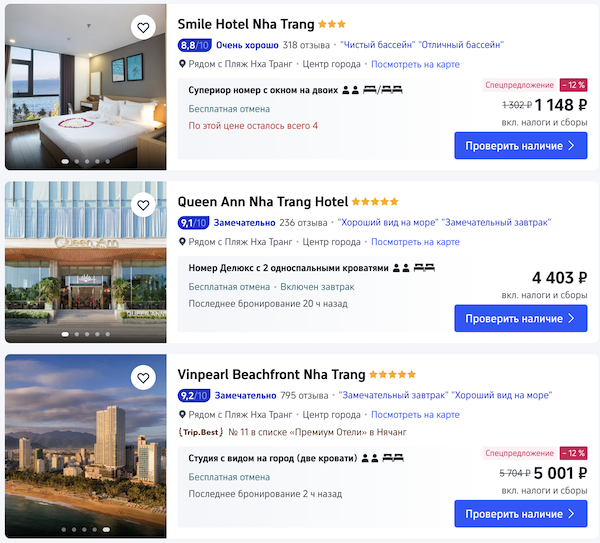Screen dimensions: 600x543
Task: Save Vinpearl Beachfront using heart icon
Action: click(143, 378)
